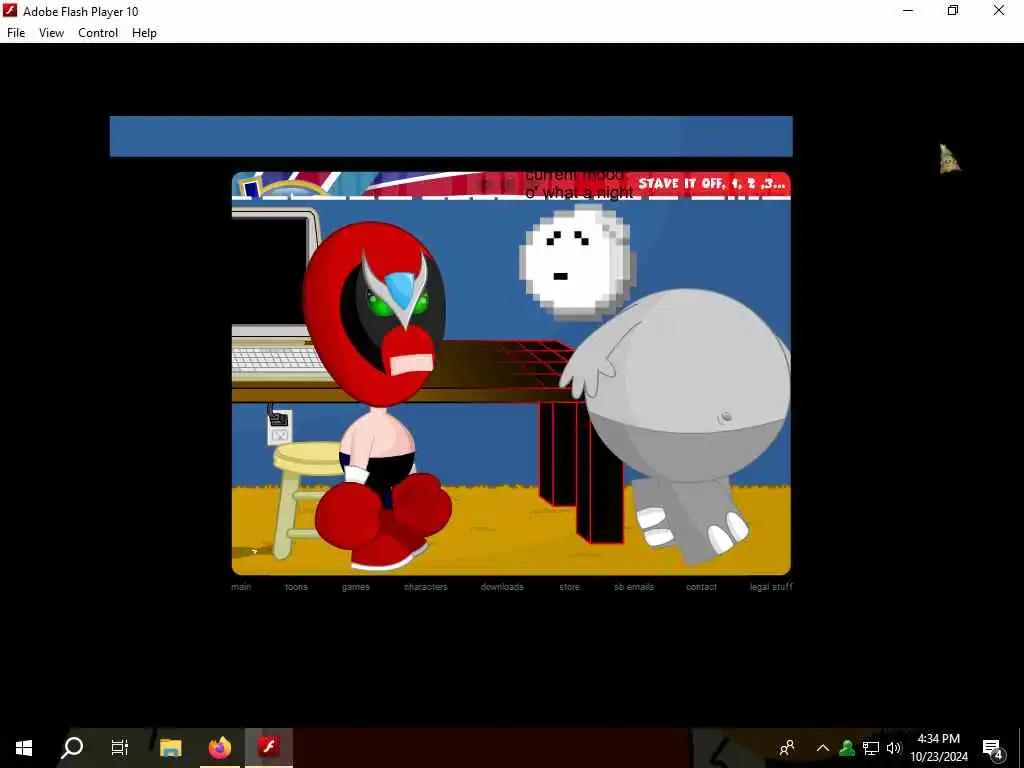Click the Adobe Flash Player title bar icon

point(10,10)
